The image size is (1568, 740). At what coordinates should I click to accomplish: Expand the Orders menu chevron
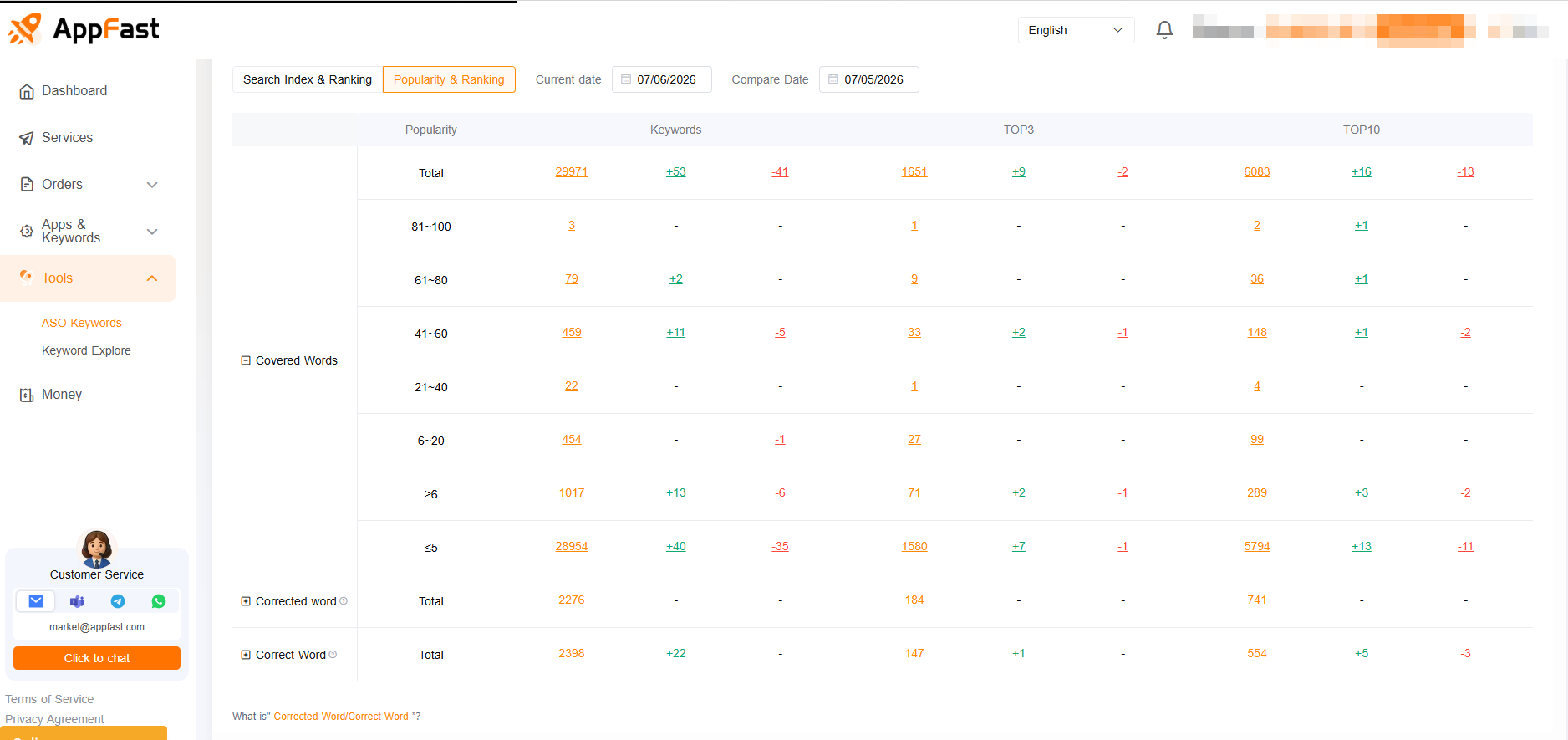tap(152, 185)
